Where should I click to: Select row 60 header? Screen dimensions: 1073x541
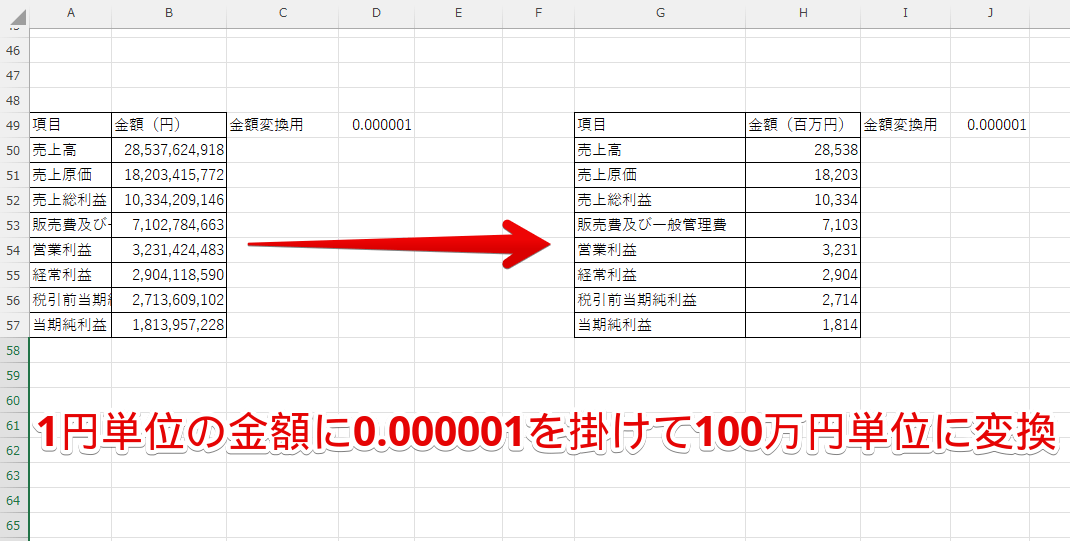tap(14, 400)
